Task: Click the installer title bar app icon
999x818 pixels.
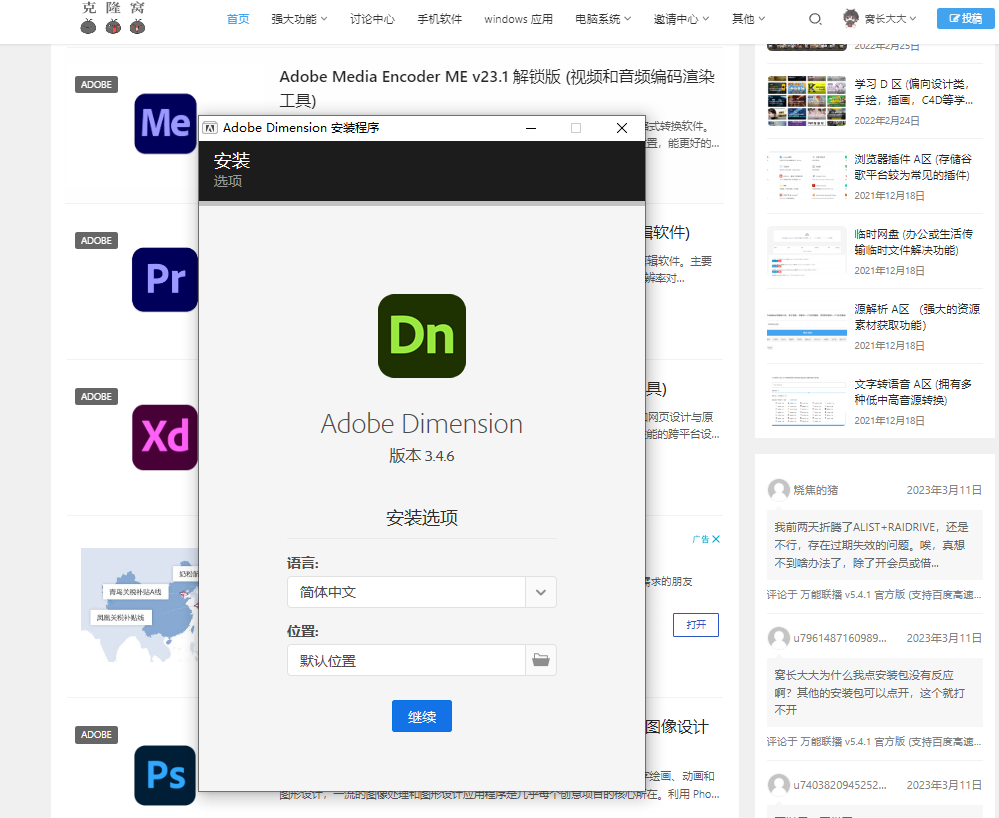Action: [x=210, y=128]
